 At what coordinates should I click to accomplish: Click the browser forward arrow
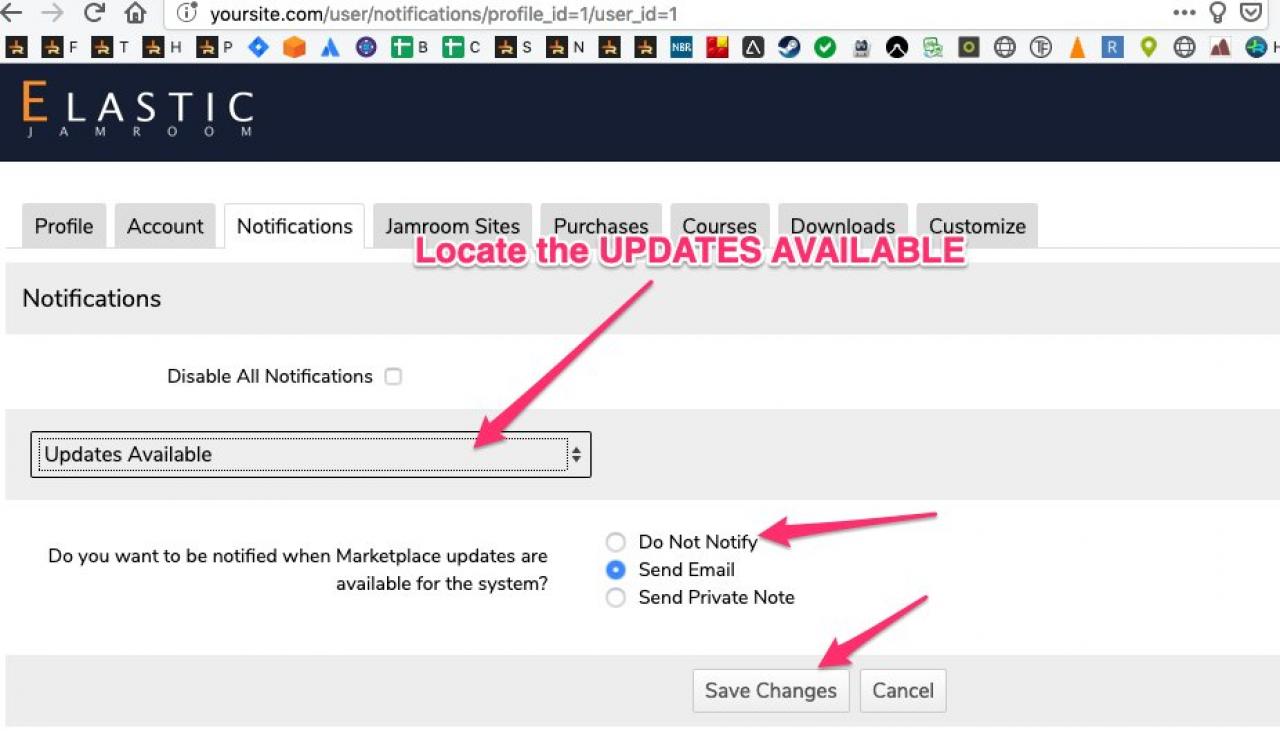(x=52, y=14)
